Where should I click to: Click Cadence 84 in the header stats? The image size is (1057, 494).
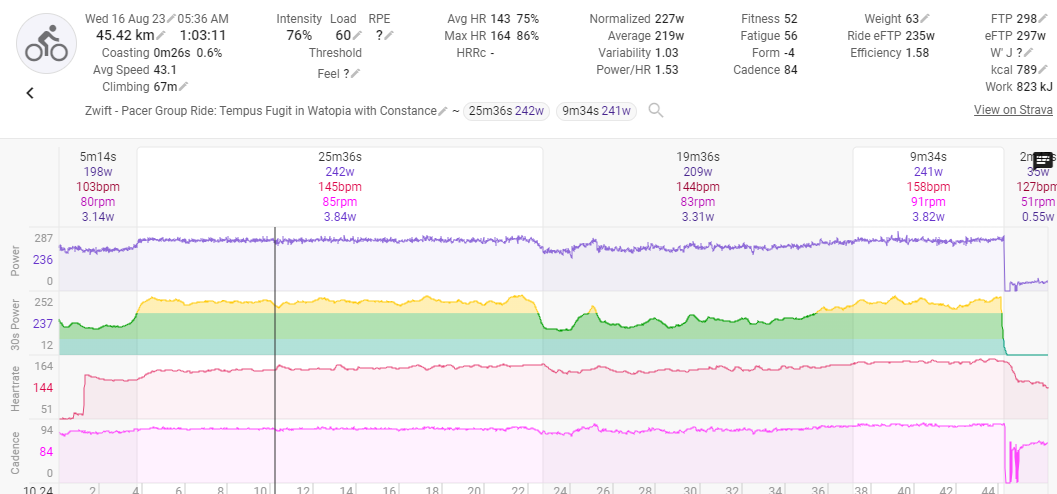click(766, 69)
